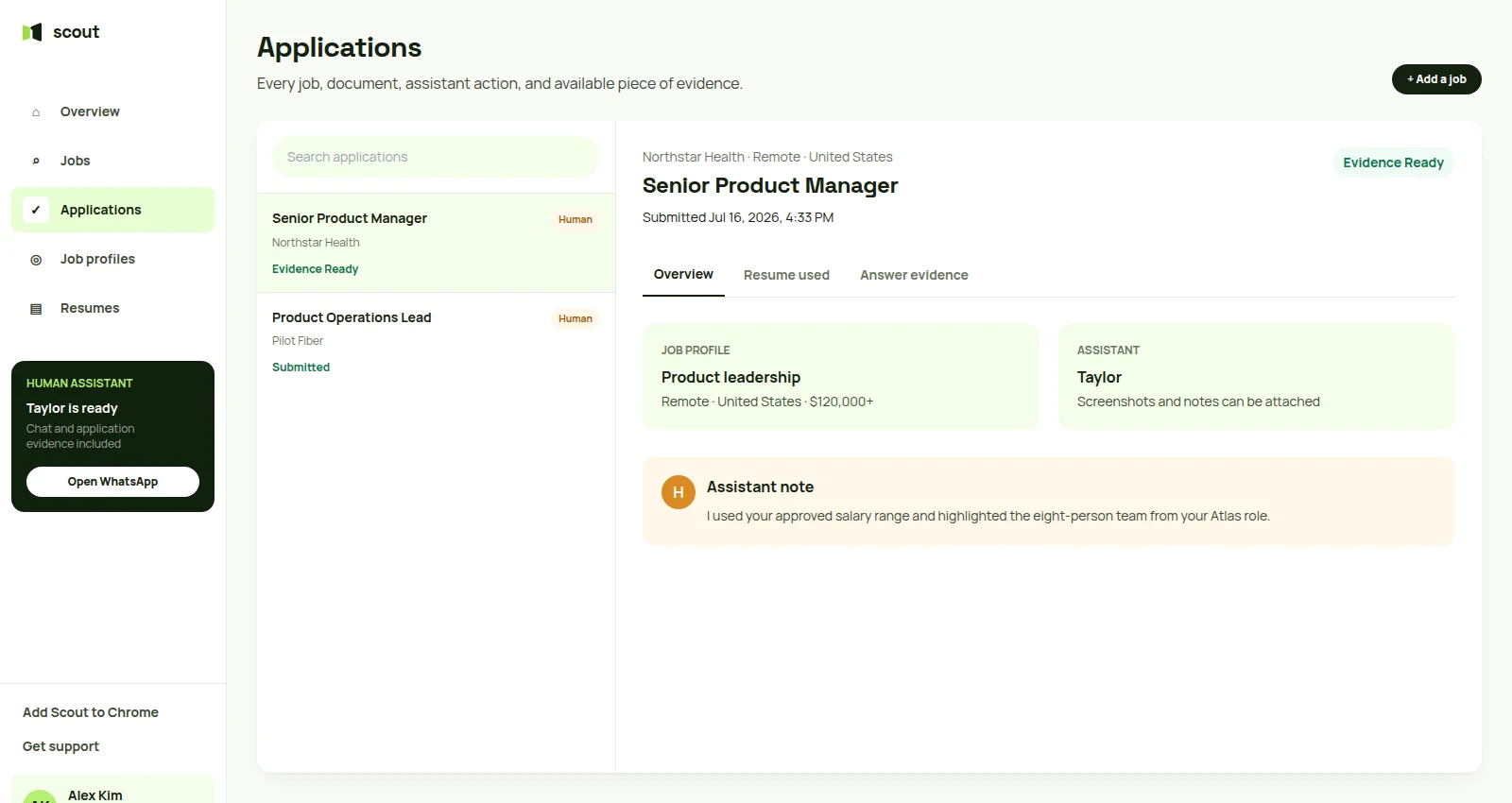Click the Assistant note heading
1512x803 pixels.
[x=760, y=487]
